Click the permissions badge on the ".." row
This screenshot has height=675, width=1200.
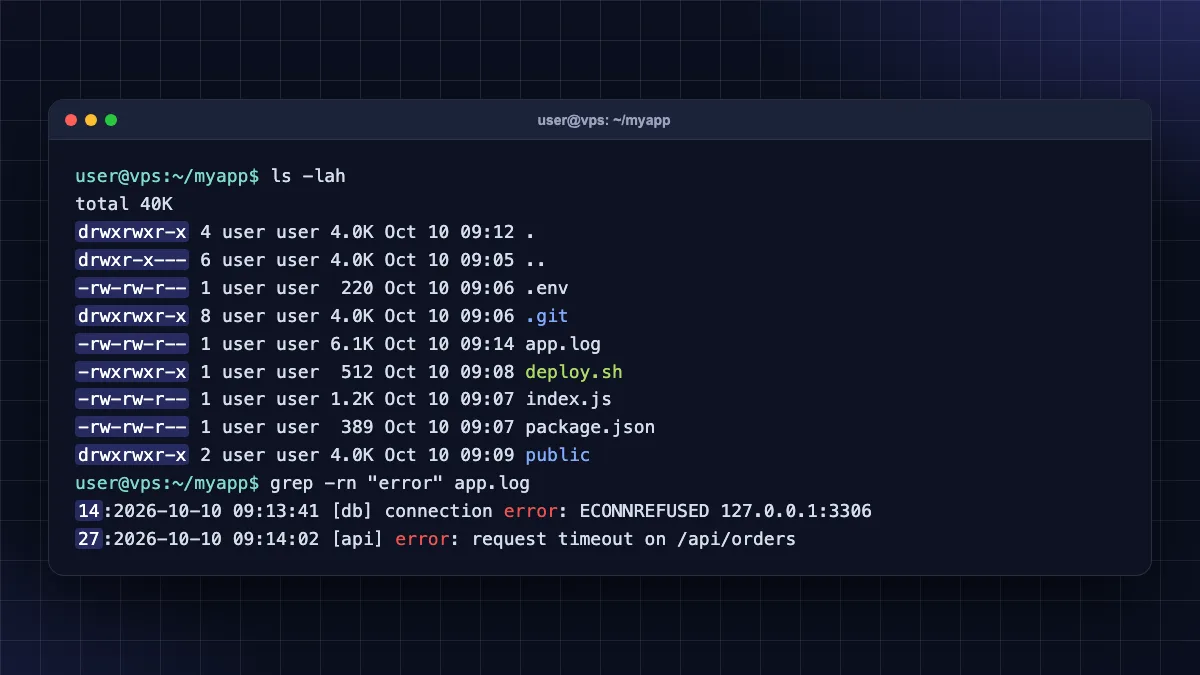[x=132, y=260]
